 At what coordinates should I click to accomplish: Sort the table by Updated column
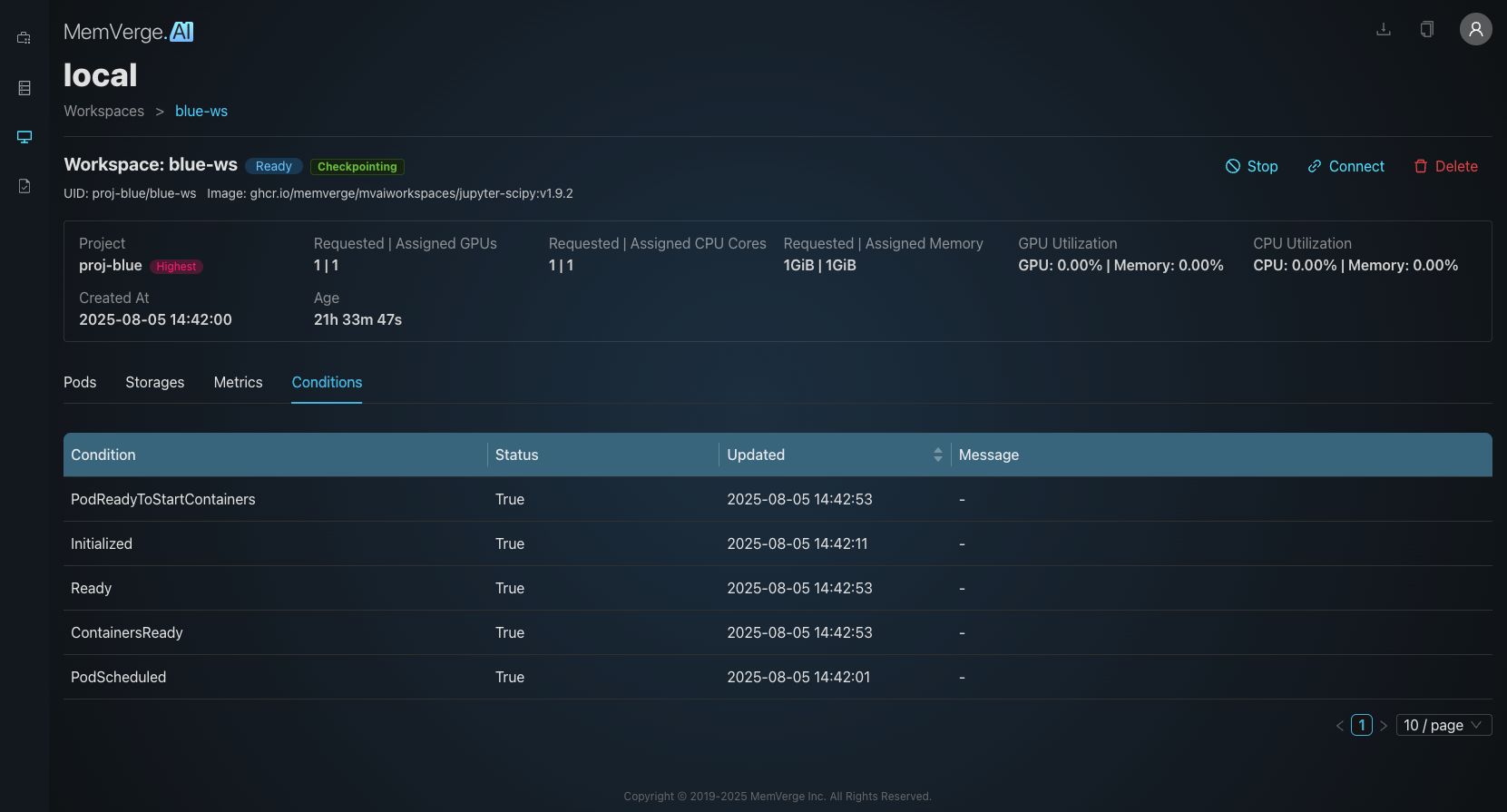(x=937, y=455)
